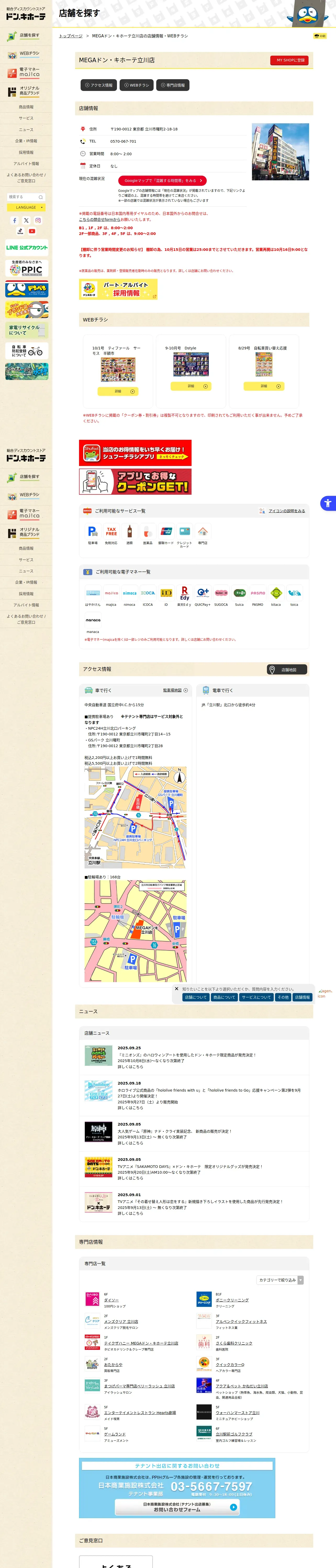Image resolution: width=336 pixels, height=1568 pixels.
Task: Select the 医薬品 capsule service icon
Action: coord(148,531)
